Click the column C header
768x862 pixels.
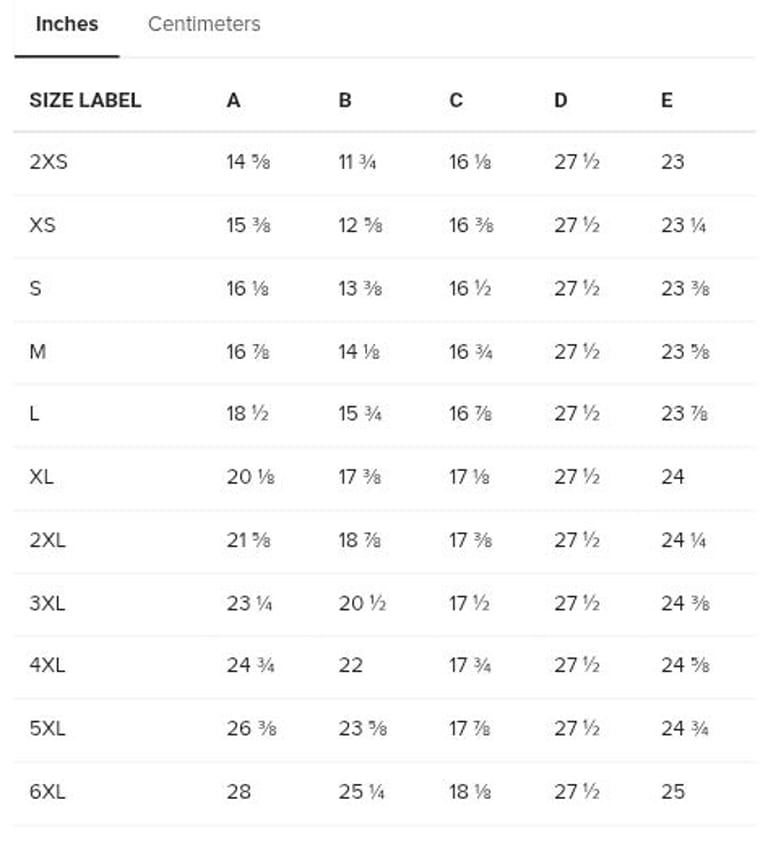pyautogui.click(x=456, y=100)
